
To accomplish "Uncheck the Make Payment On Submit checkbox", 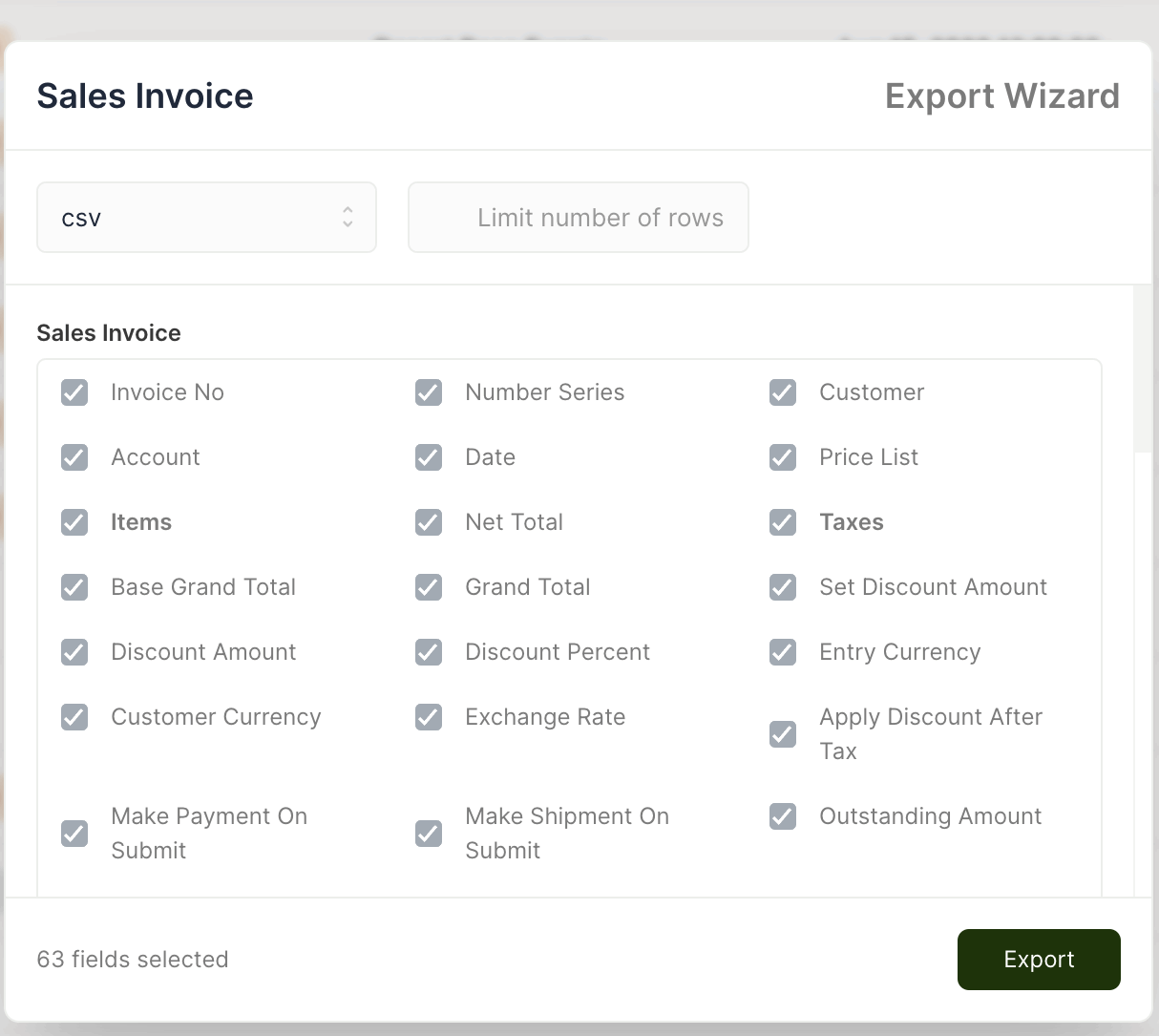I will pos(74,834).
